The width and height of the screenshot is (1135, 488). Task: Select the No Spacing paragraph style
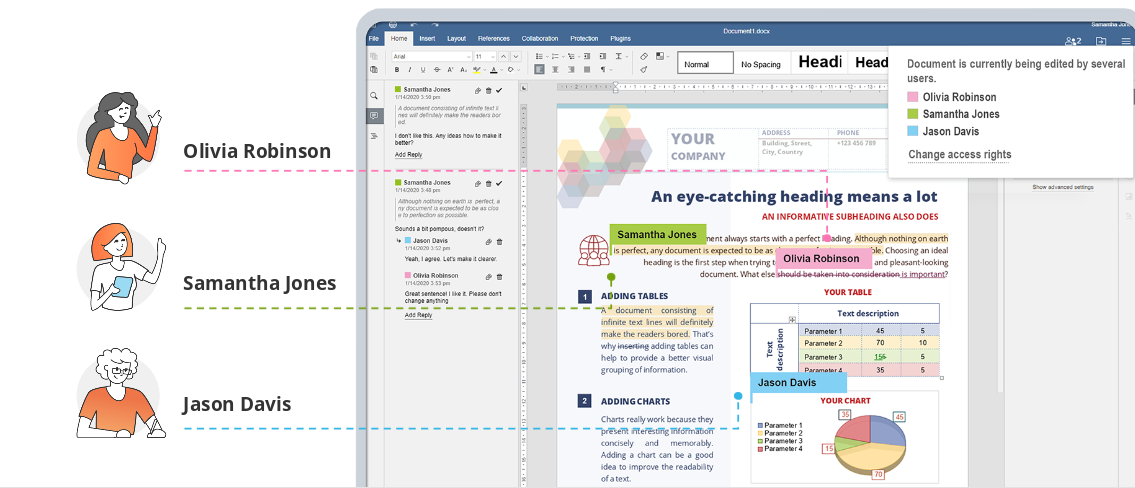[760, 64]
